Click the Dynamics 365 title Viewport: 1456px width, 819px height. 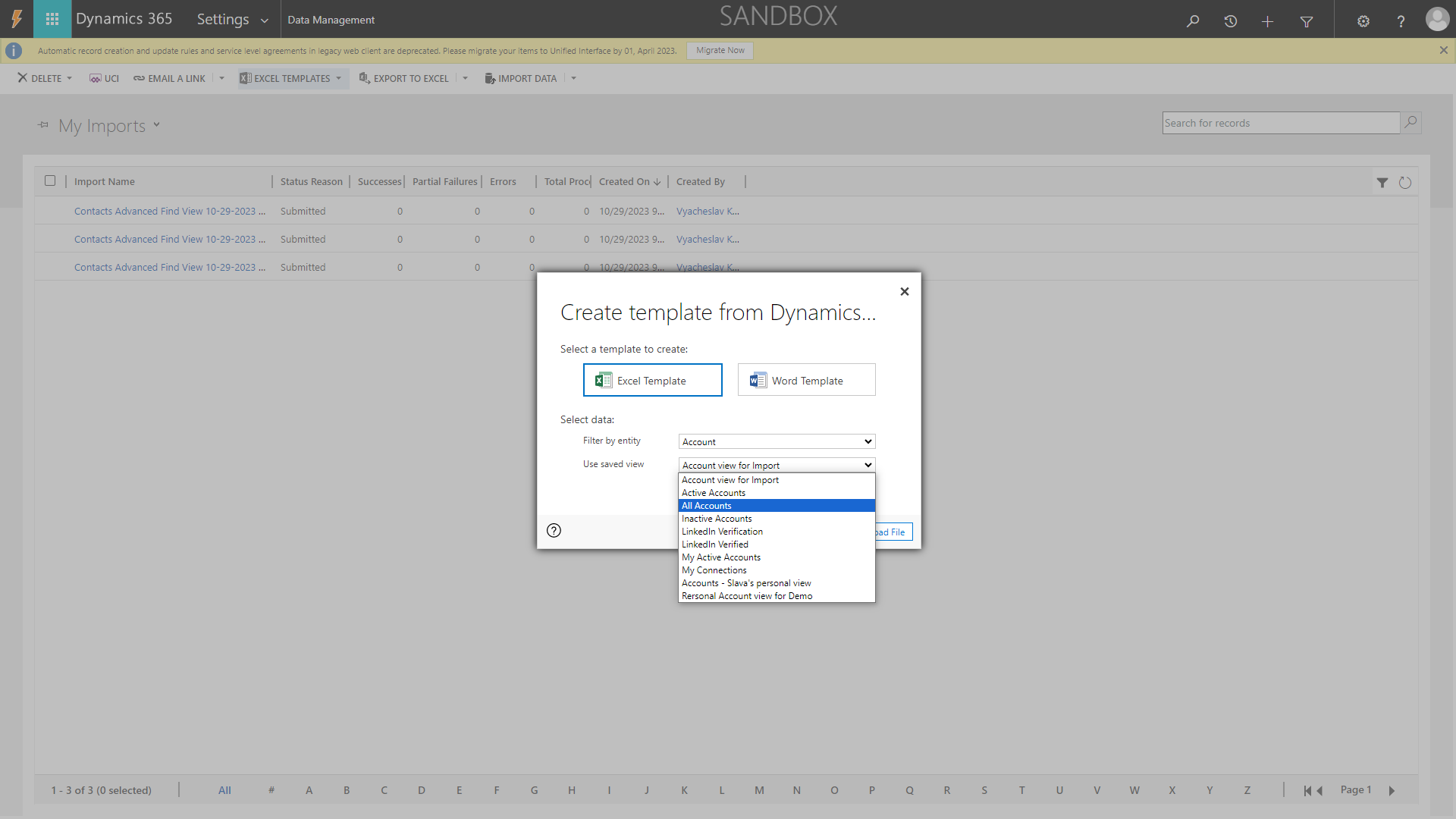click(124, 19)
